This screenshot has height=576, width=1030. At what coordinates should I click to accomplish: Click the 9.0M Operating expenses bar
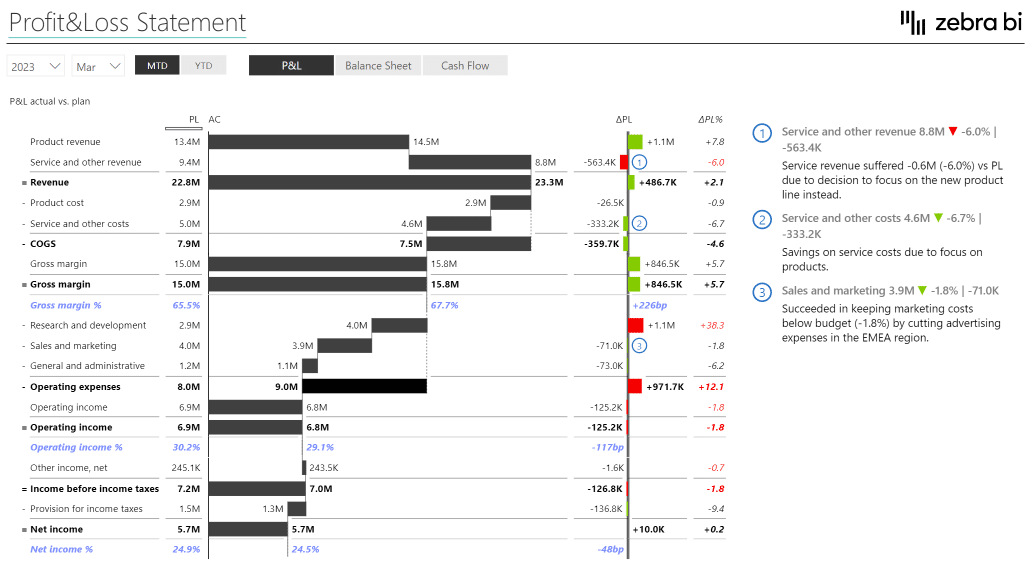point(365,386)
